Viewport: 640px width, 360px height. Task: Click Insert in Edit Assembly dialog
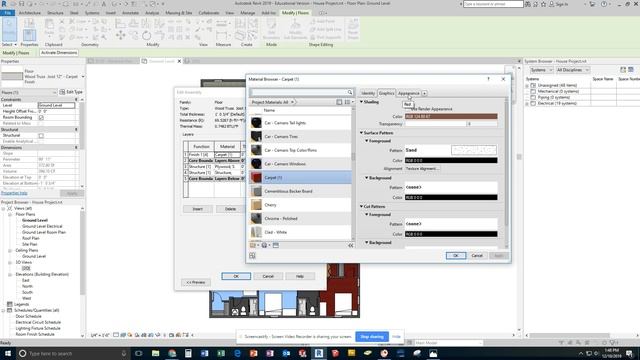pos(198,209)
